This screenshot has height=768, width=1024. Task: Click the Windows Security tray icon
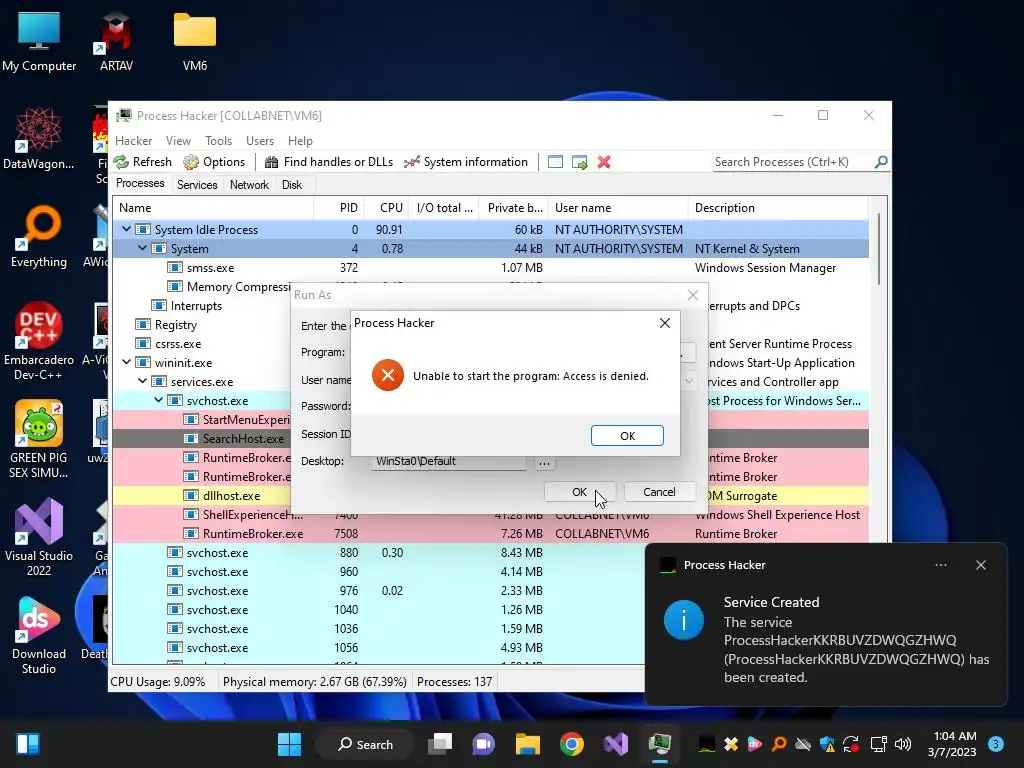point(827,744)
